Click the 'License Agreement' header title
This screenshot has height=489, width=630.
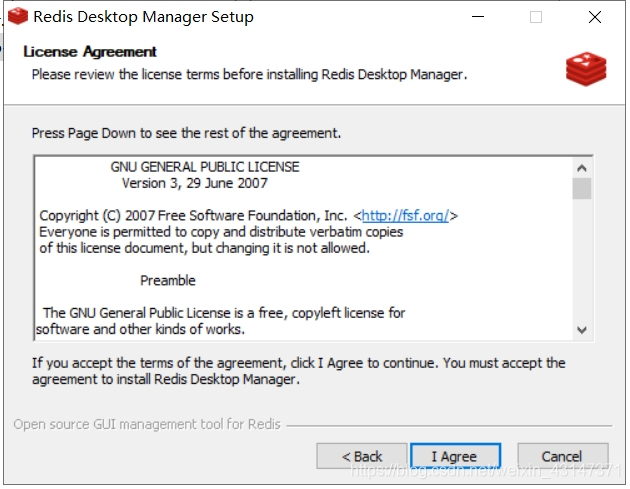(x=90, y=52)
